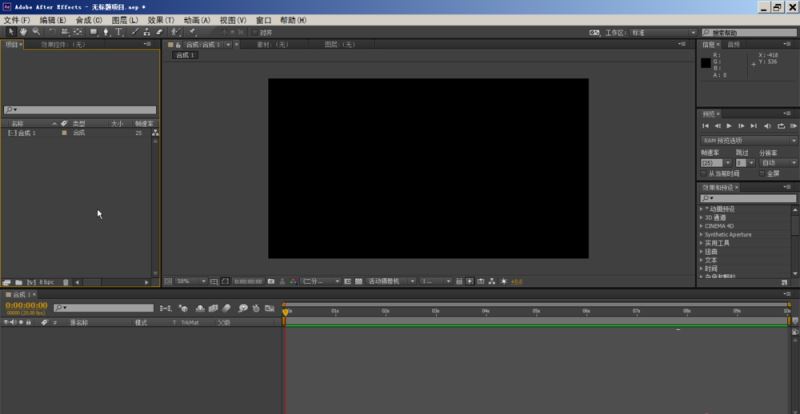Click the delete trash icon in Project panel
Image resolution: width=800 pixels, height=414 pixels.
[x=65, y=282]
